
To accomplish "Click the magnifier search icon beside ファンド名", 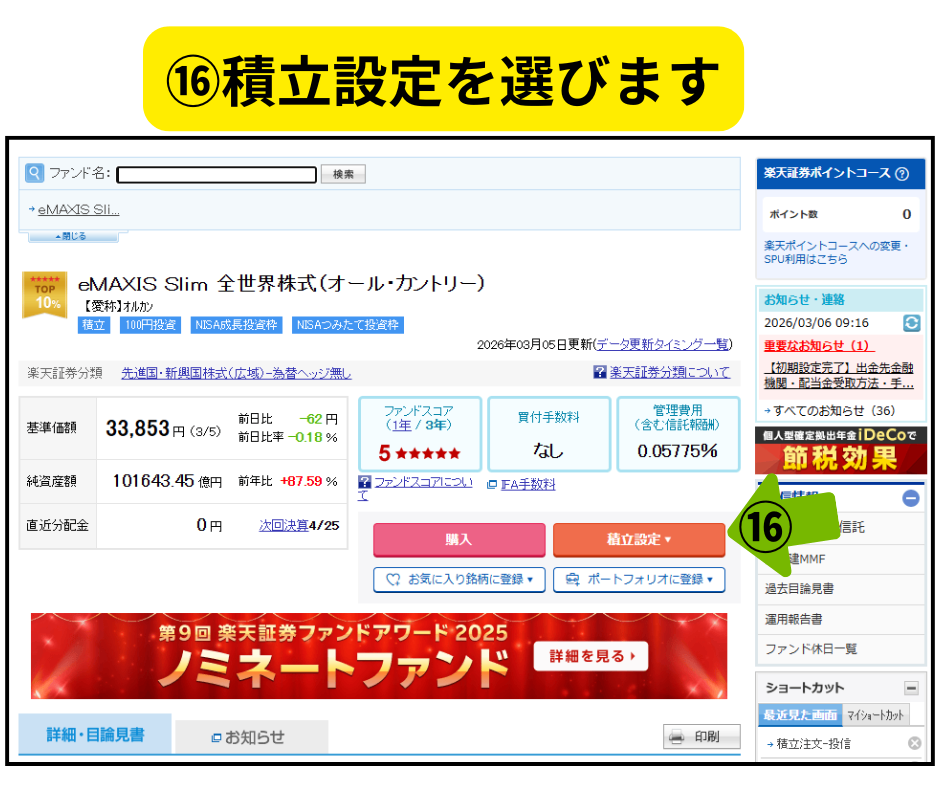I will [x=34, y=173].
